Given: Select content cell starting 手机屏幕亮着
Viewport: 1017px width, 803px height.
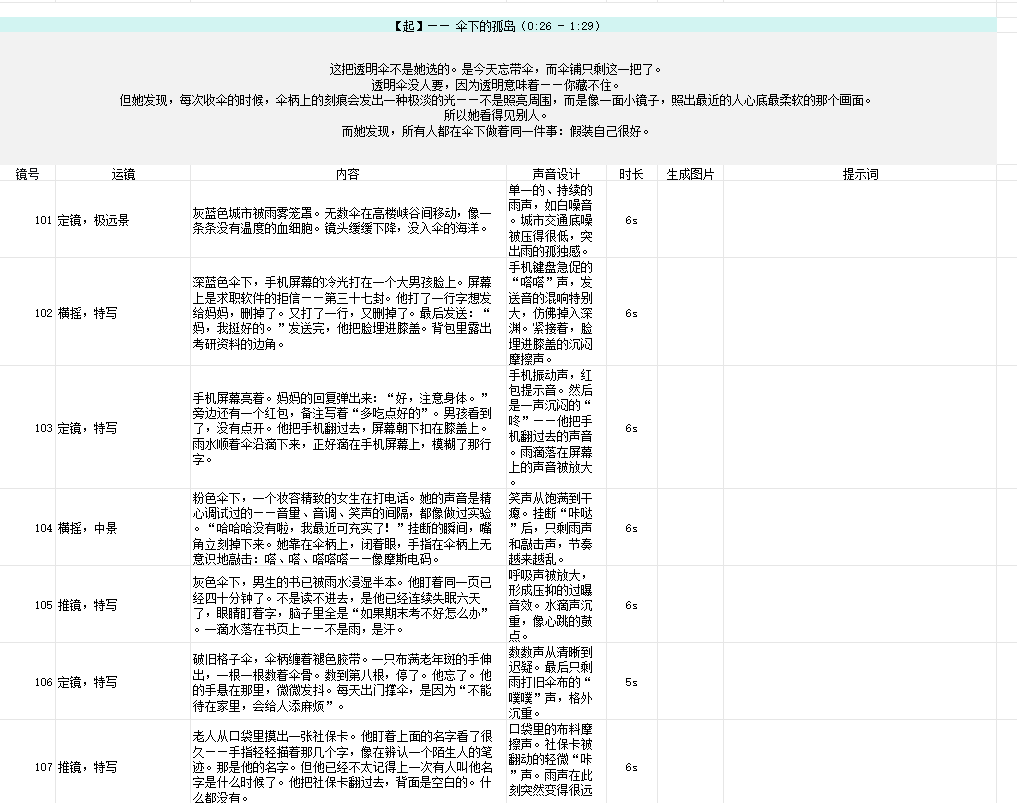Looking at the screenshot, I should point(348,428).
